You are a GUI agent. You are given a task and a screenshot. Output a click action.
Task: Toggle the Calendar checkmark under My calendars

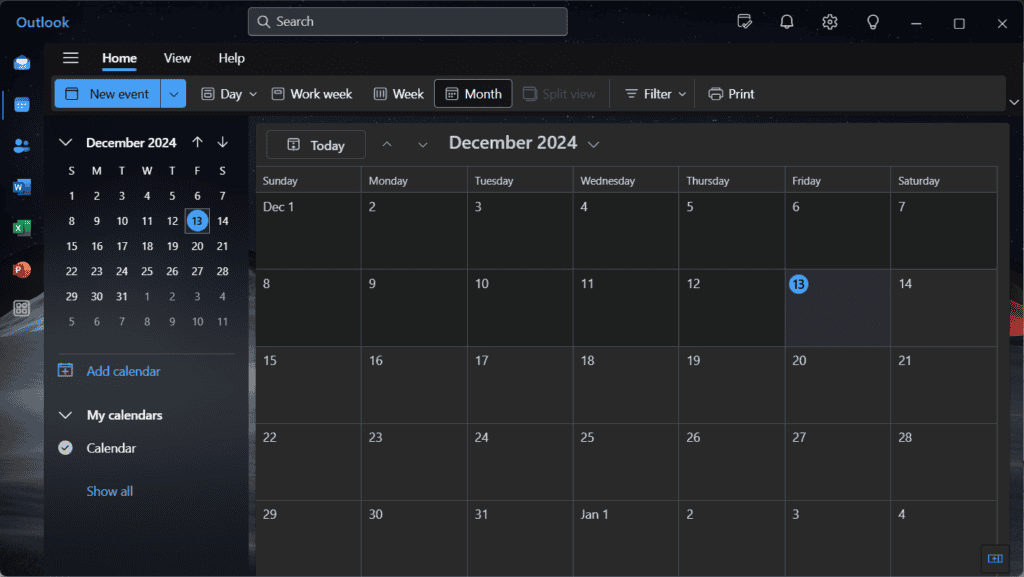tap(65, 448)
